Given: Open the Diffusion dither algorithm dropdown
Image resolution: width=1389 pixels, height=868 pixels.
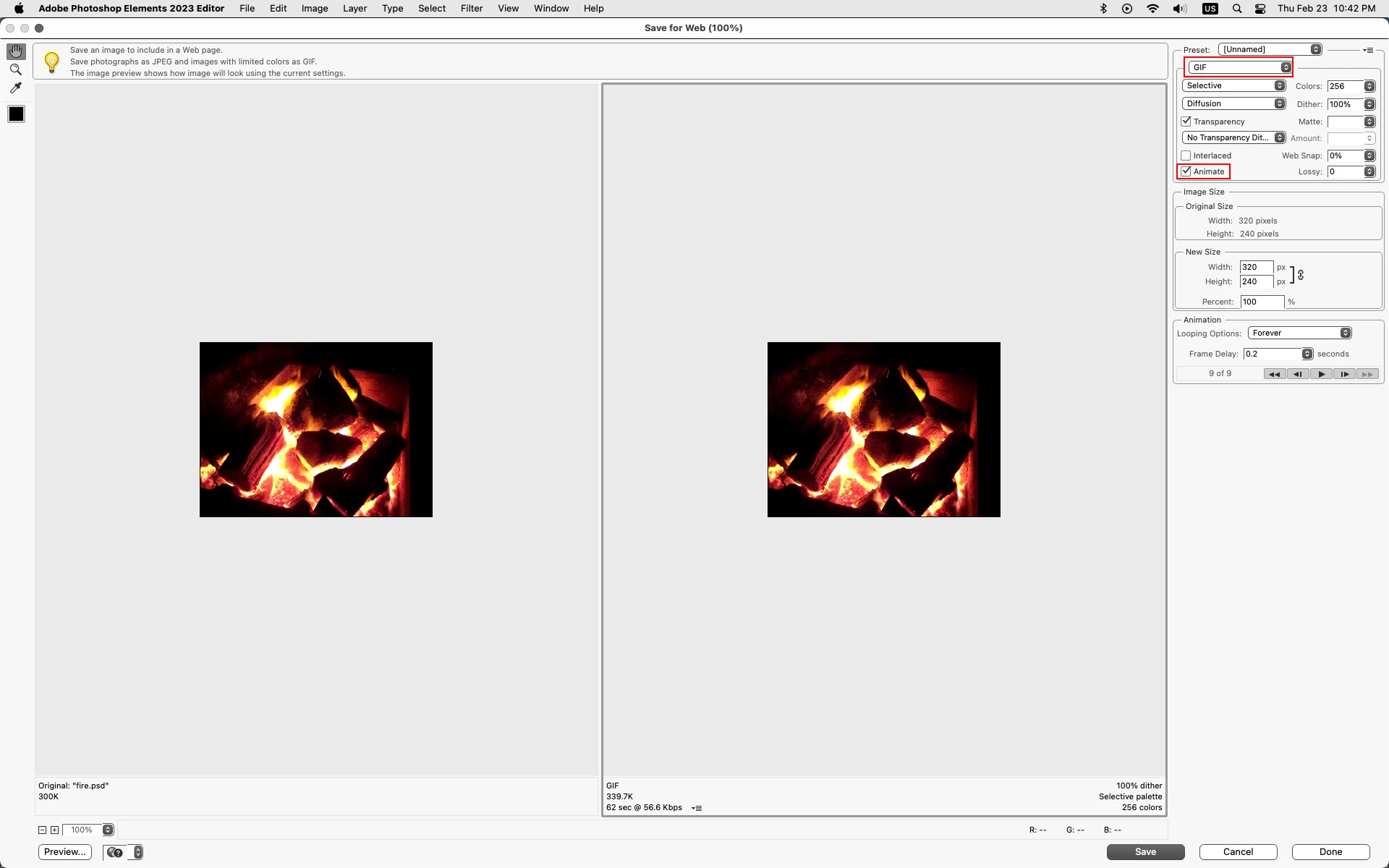Looking at the screenshot, I should [x=1233, y=103].
